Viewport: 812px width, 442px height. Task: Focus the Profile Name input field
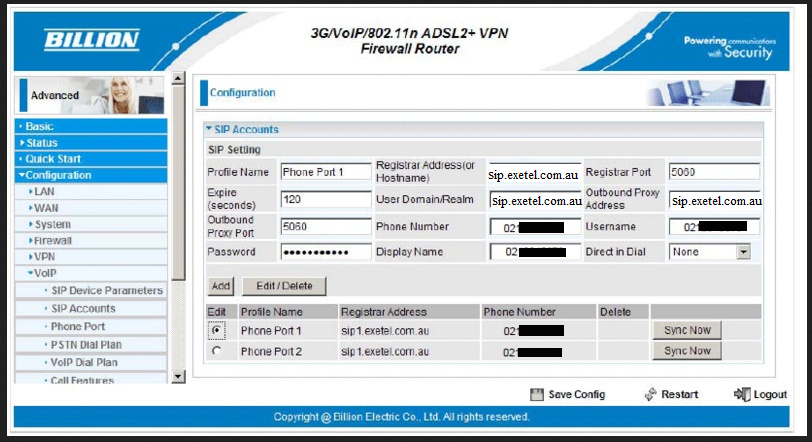[x=326, y=172]
